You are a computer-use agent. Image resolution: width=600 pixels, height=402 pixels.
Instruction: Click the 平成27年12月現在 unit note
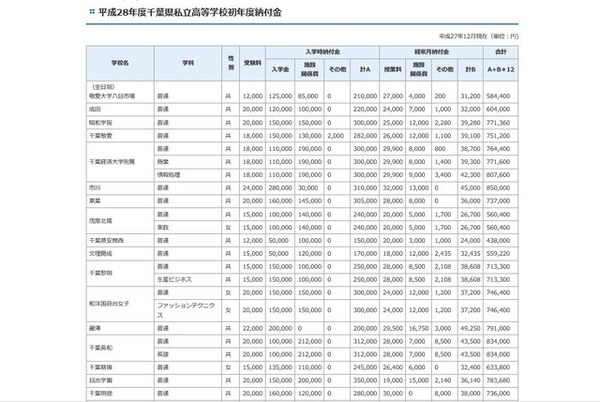[x=478, y=36]
